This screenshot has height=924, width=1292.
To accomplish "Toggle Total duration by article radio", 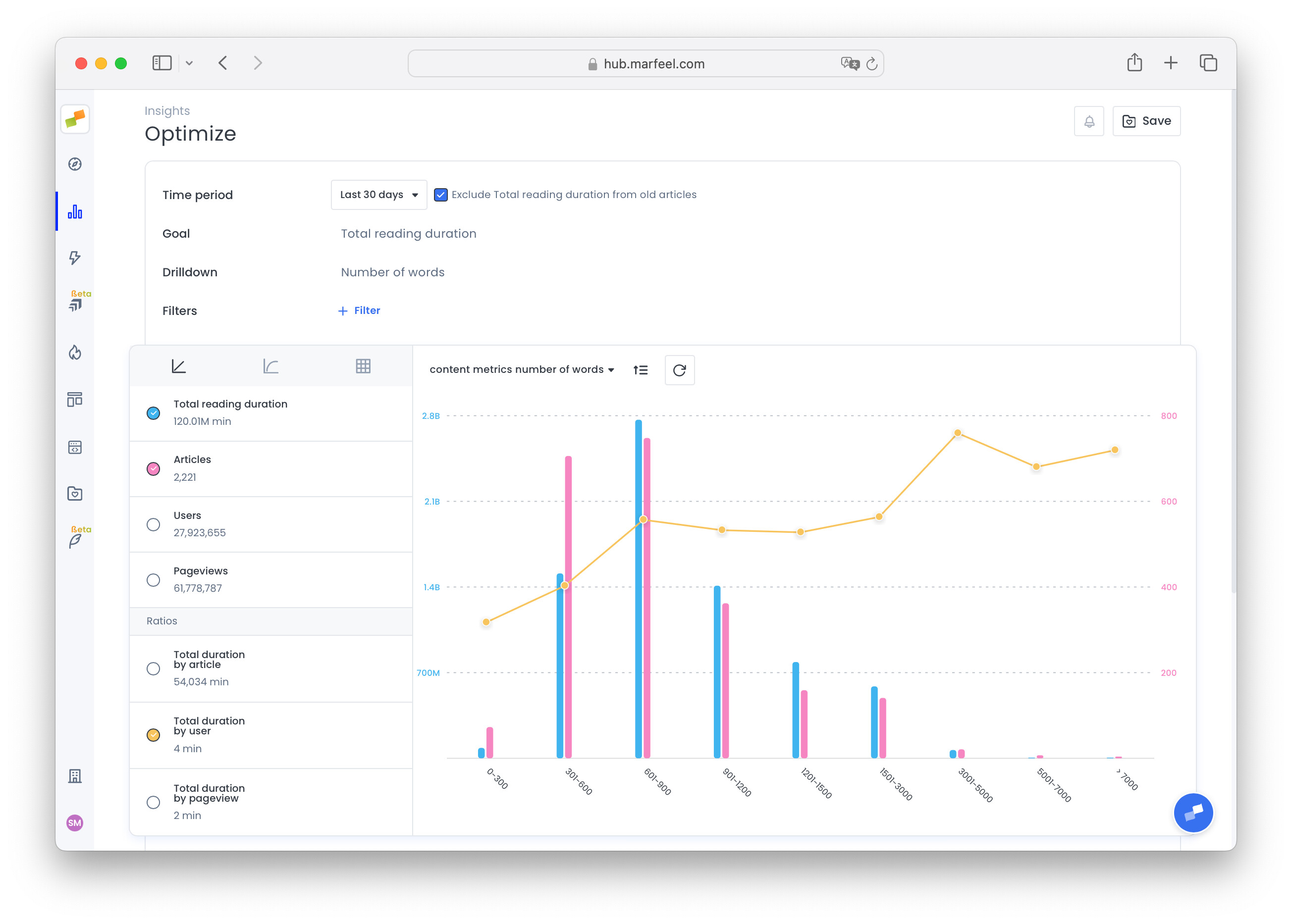I will pos(153,668).
